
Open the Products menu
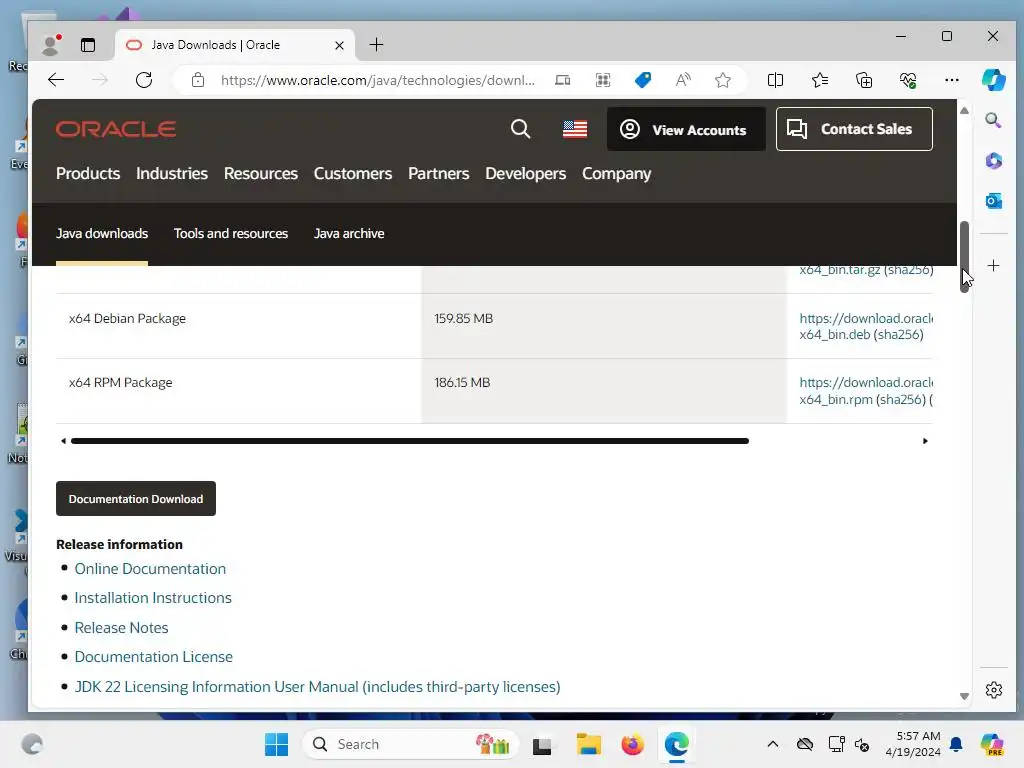(88, 174)
